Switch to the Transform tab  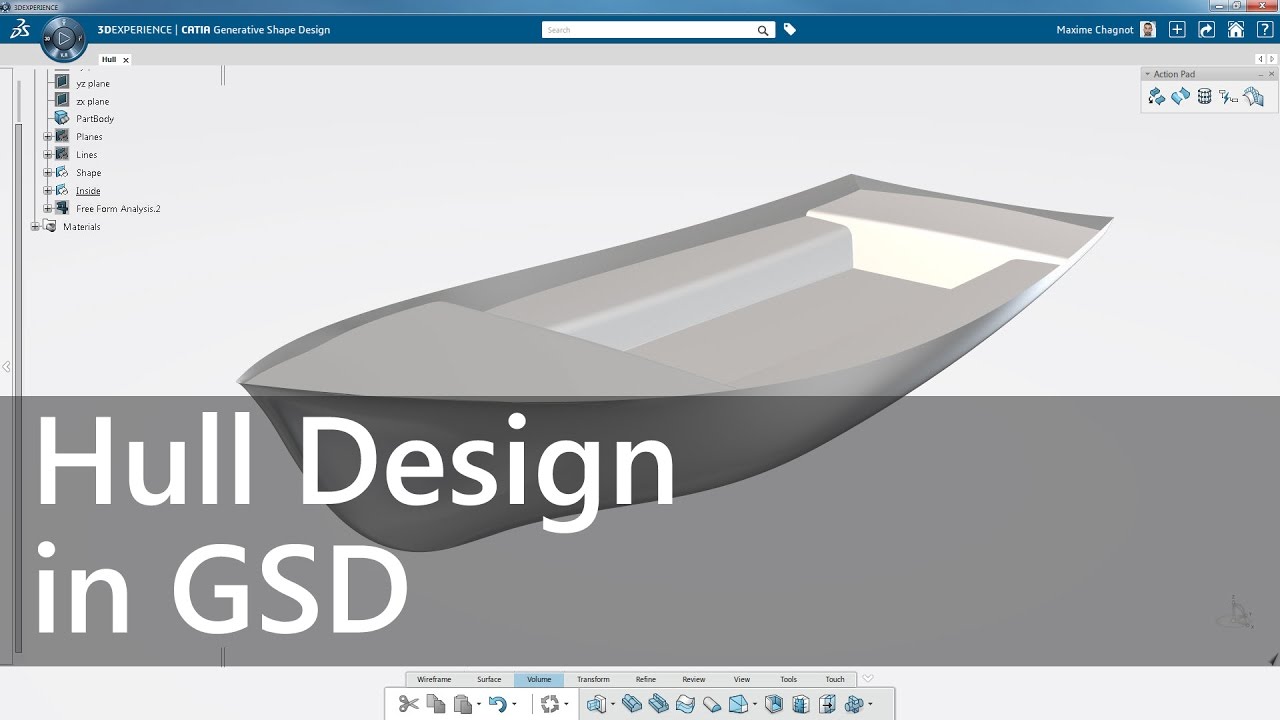pos(593,679)
